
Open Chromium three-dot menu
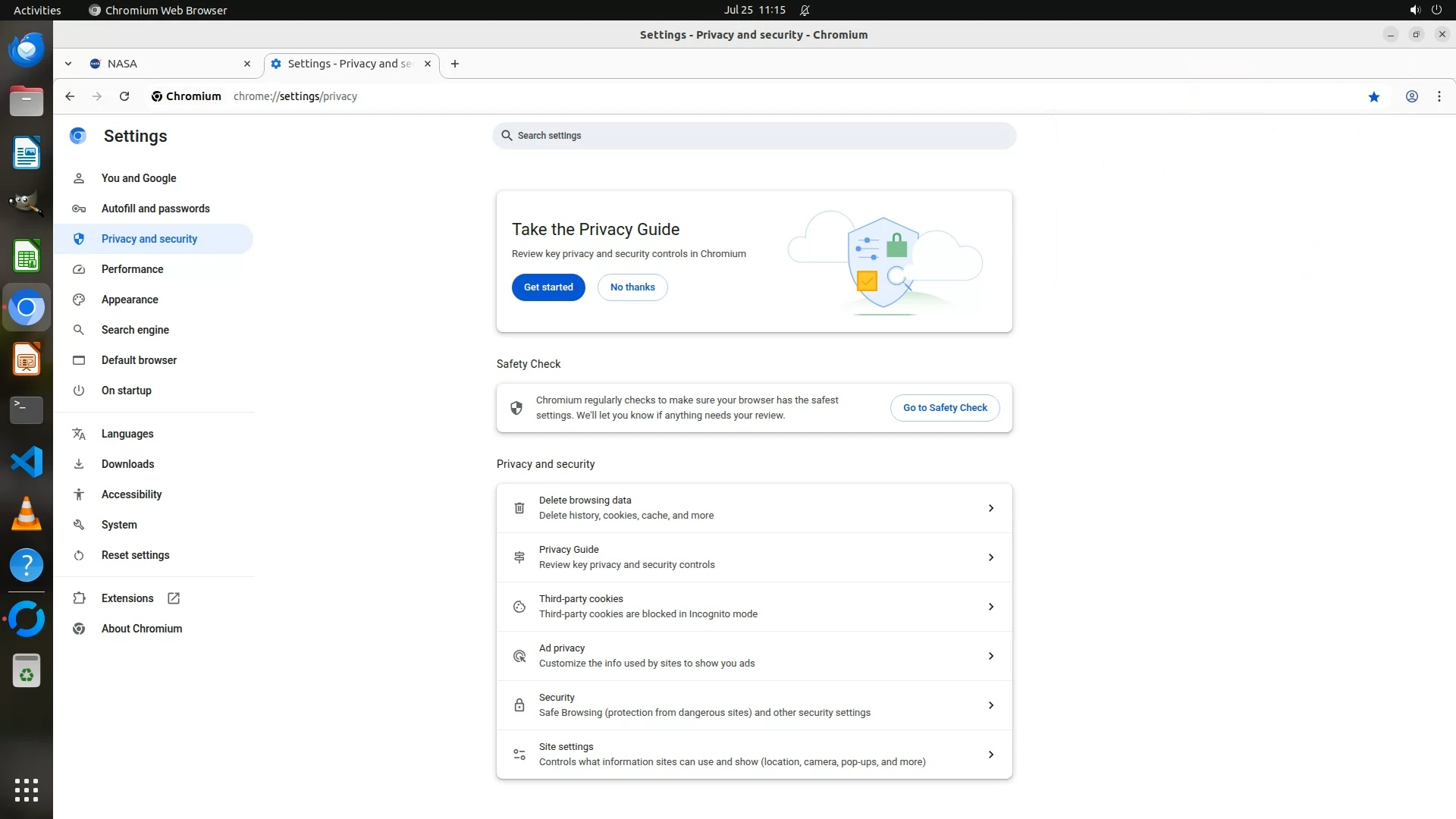1439,96
